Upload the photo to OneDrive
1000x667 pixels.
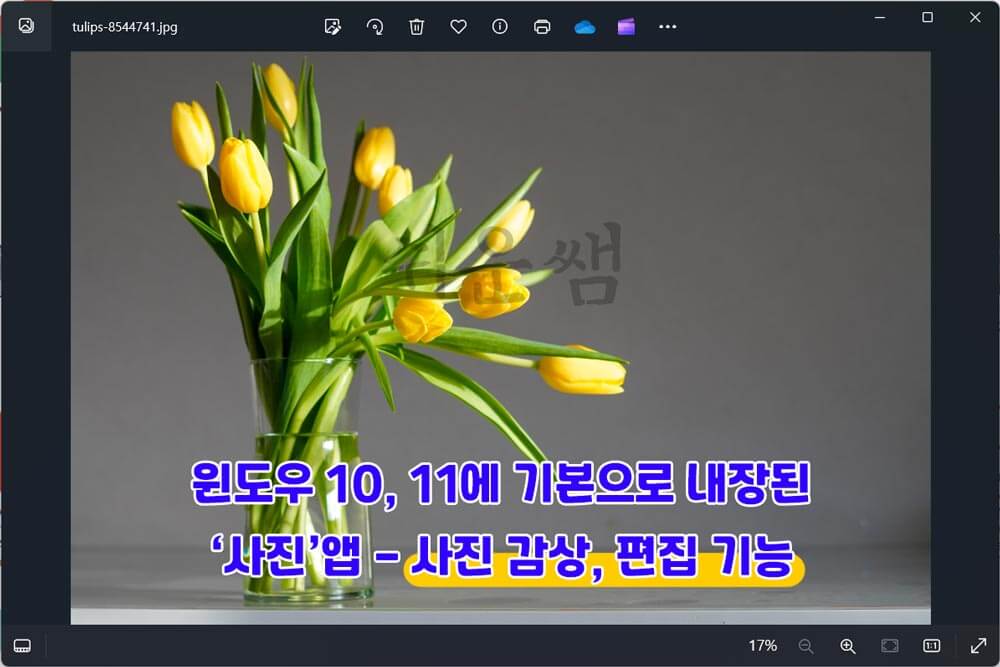pyautogui.click(x=585, y=27)
